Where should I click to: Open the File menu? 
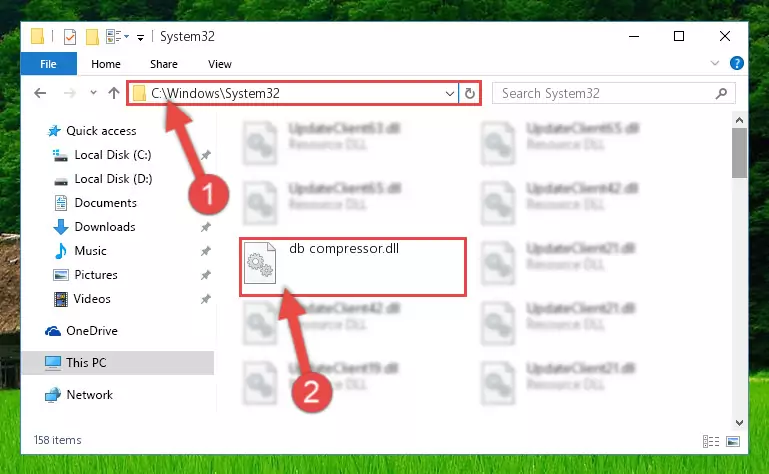tap(48, 64)
